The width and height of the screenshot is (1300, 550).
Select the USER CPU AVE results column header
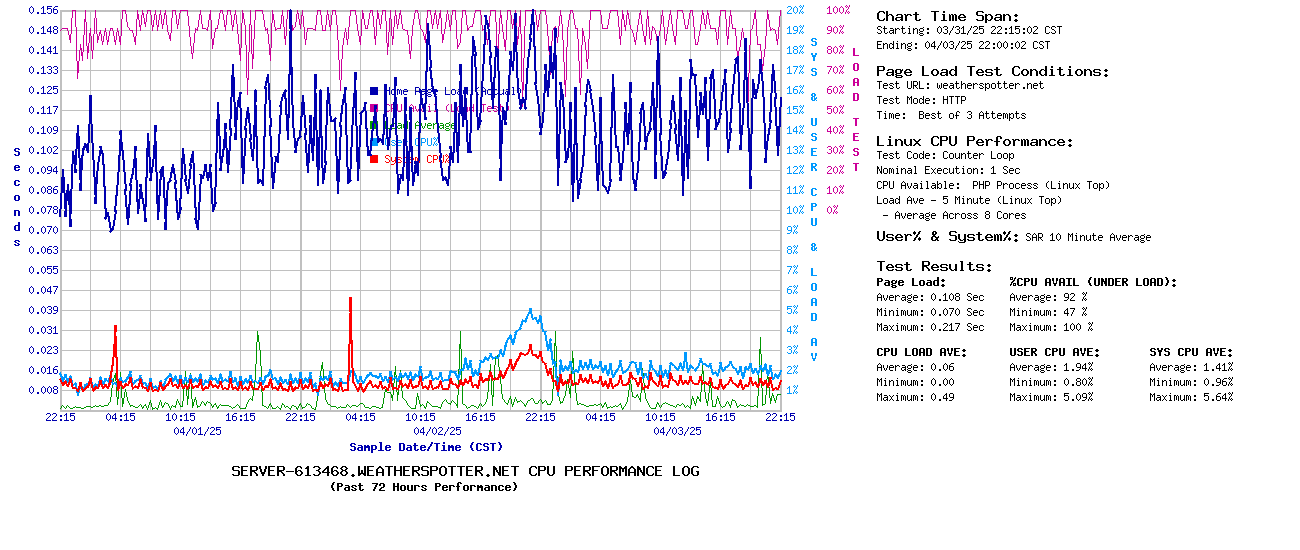[1054, 352]
